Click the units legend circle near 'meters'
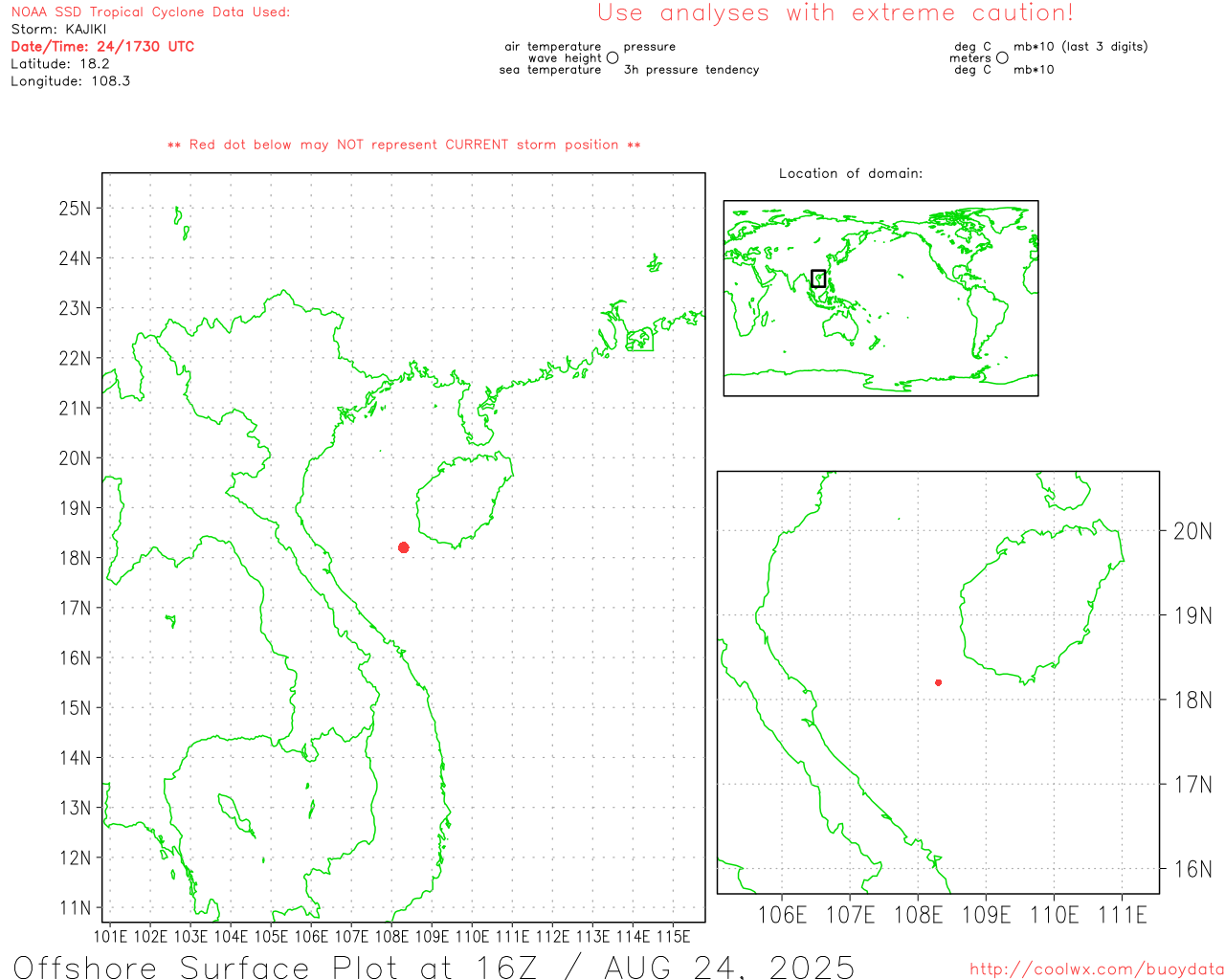The image size is (1225, 980). coord(1002,57)
